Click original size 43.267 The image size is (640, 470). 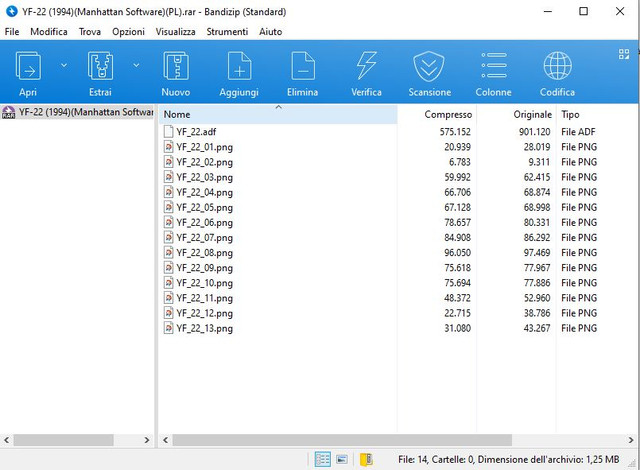[537, 328]
